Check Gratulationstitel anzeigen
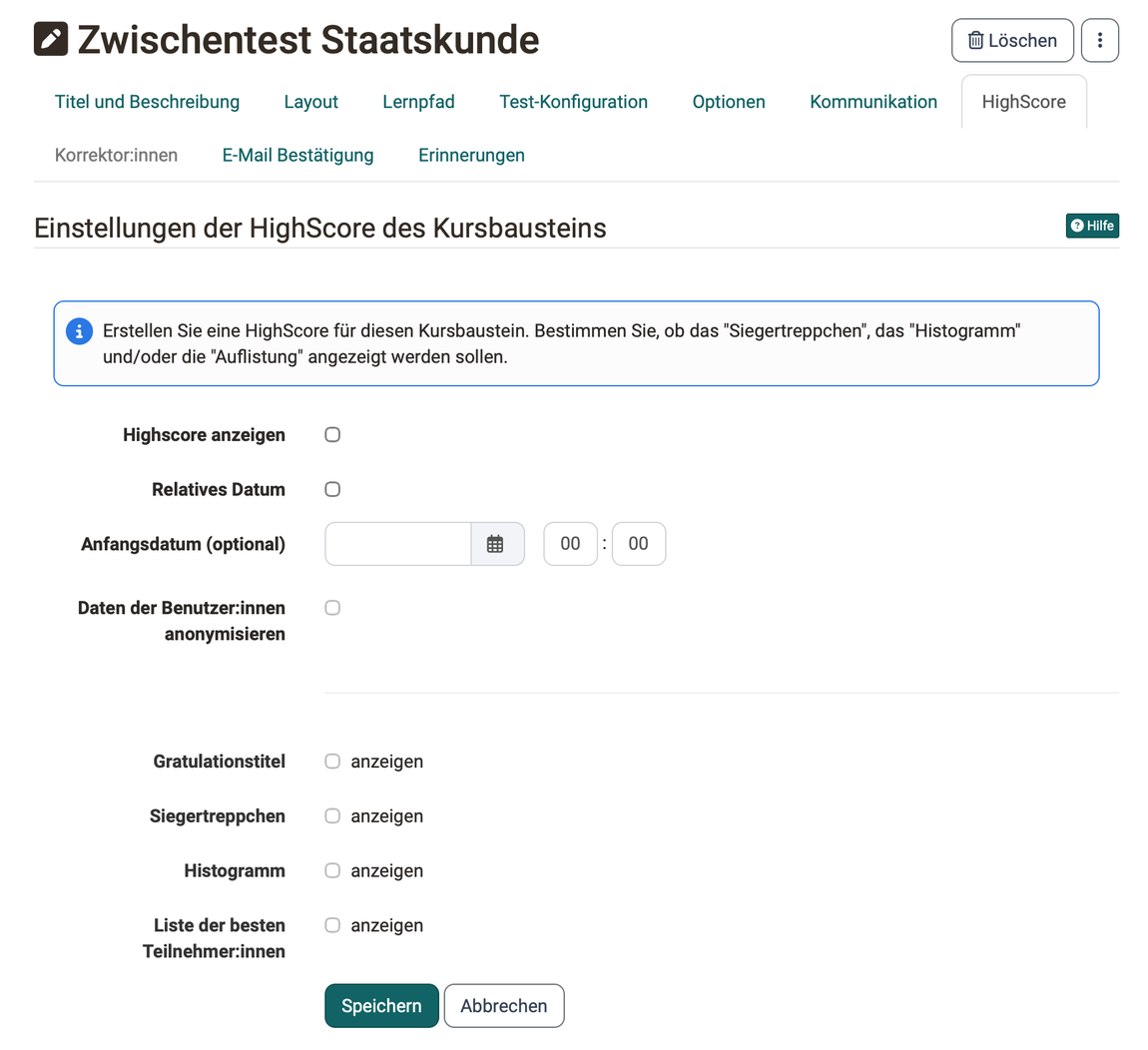 tap(332, 762)
